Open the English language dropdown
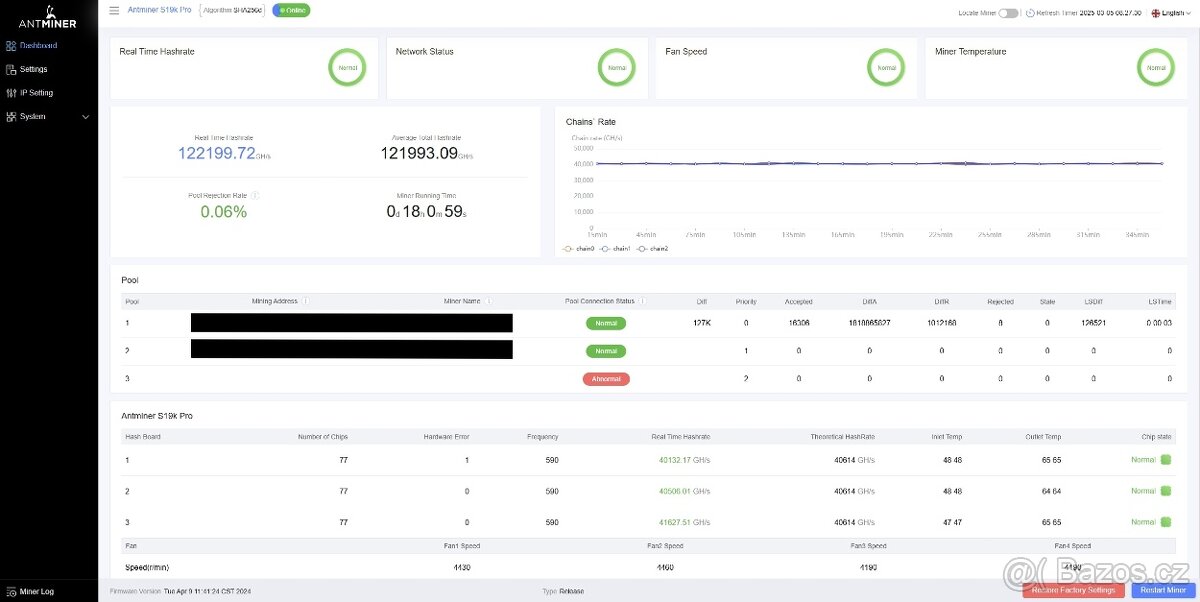Image resolution: width=1200 pixels, height=602 pixels. pyautogui.click(x=1172, y=13)
